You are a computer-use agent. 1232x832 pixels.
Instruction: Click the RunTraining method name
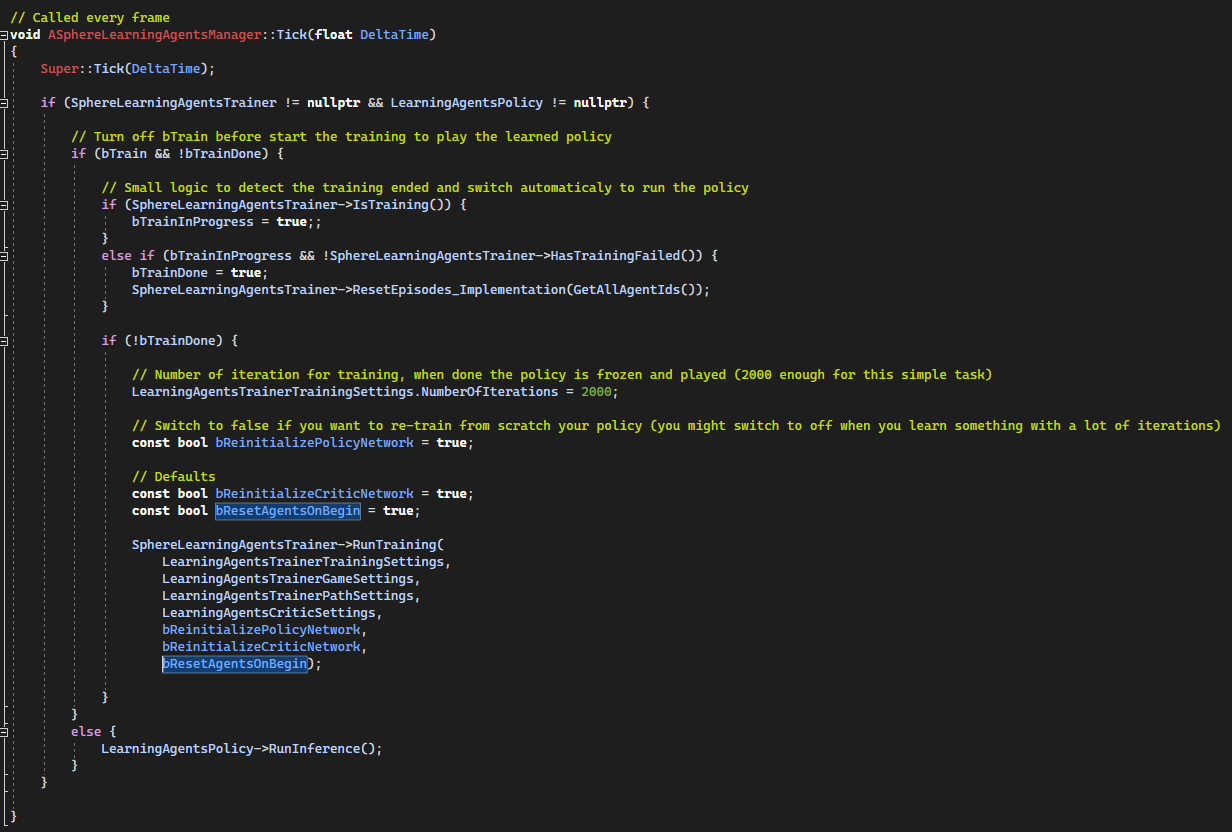coord(394,545)
